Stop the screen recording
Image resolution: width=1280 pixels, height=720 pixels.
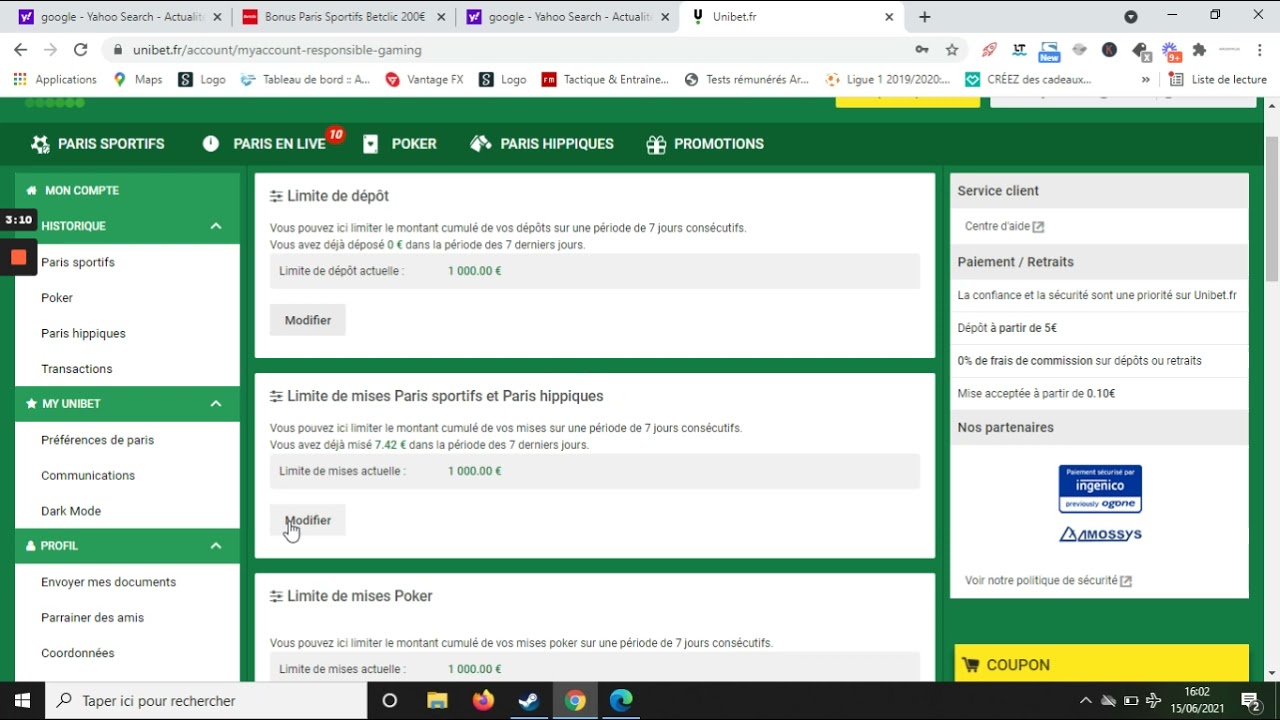click(18, 257)
